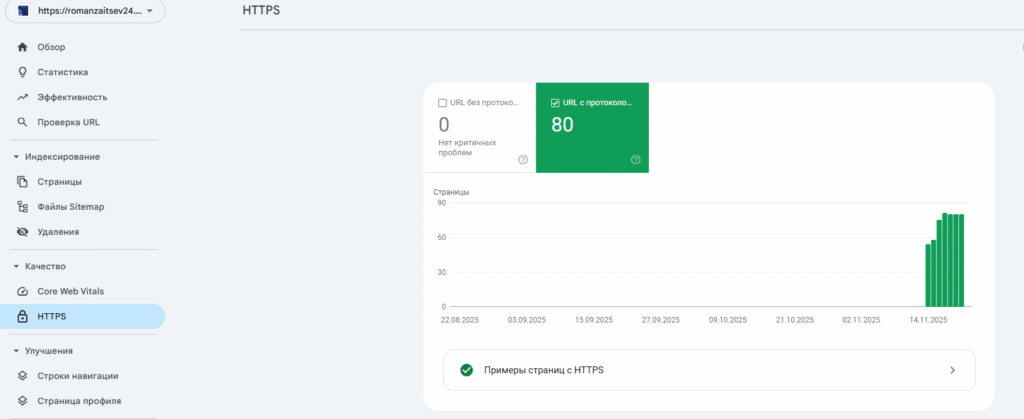Click the help icon in green HTTPS card
This screenshot has width=1024, height=419.
[x=635, y=160]
